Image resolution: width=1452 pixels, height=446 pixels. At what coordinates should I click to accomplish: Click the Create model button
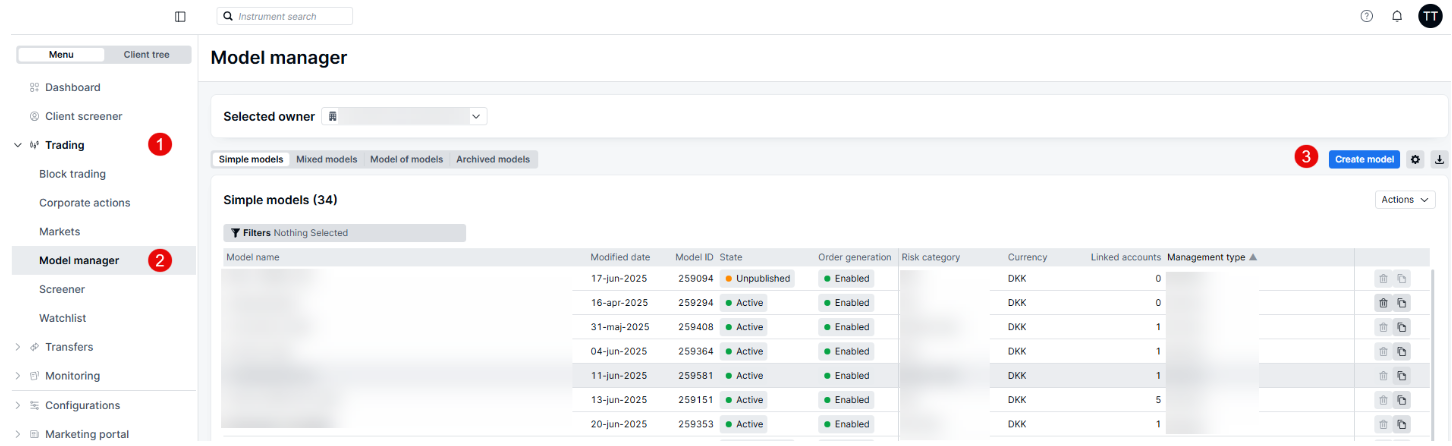click(x=1363, y=159)
